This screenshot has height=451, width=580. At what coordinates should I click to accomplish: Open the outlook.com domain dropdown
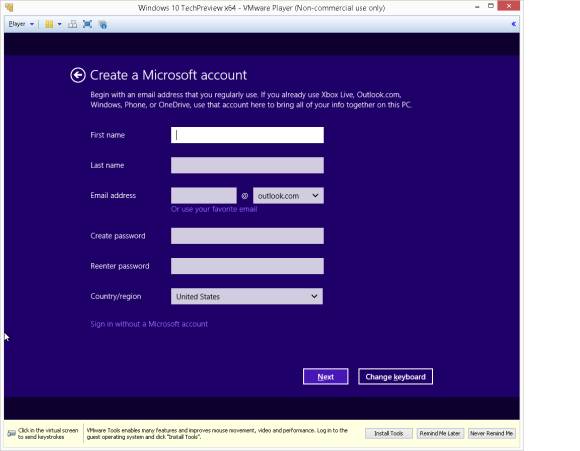[288, 196]
